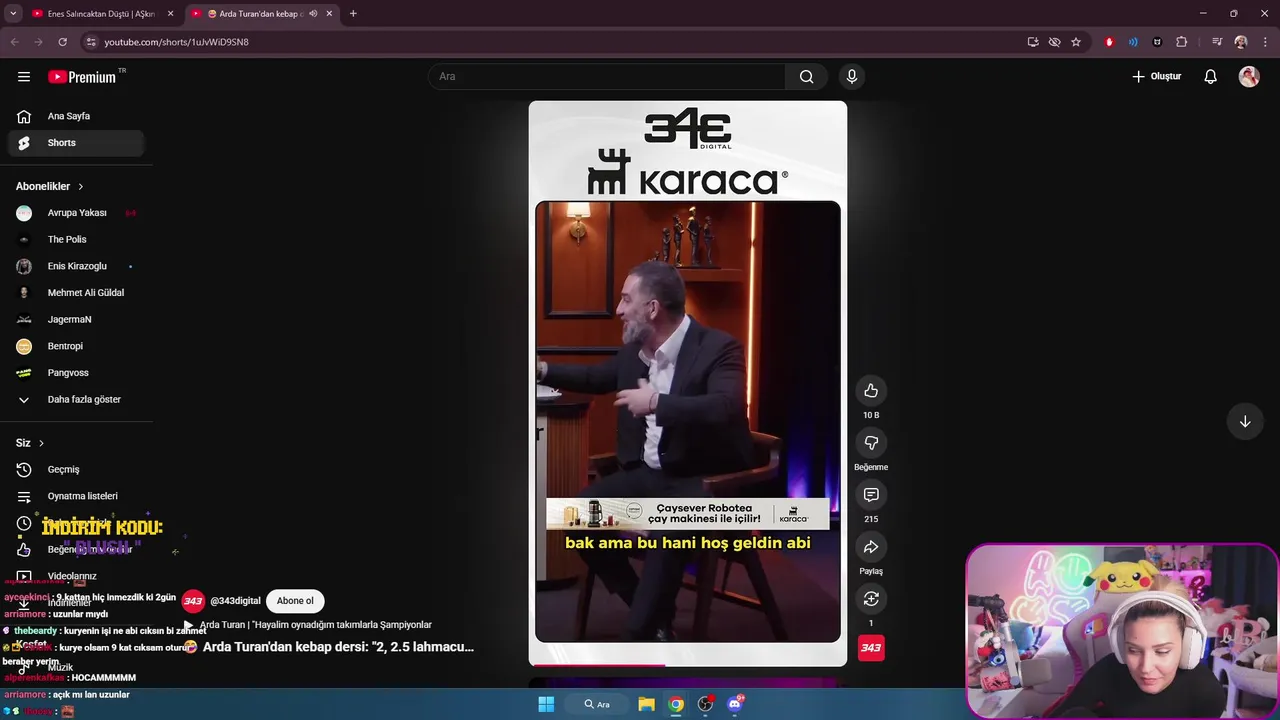Mute the Arda Turan tab audio
The width and height of the screenshot is (1280, 720).
[x=313, y=14]
